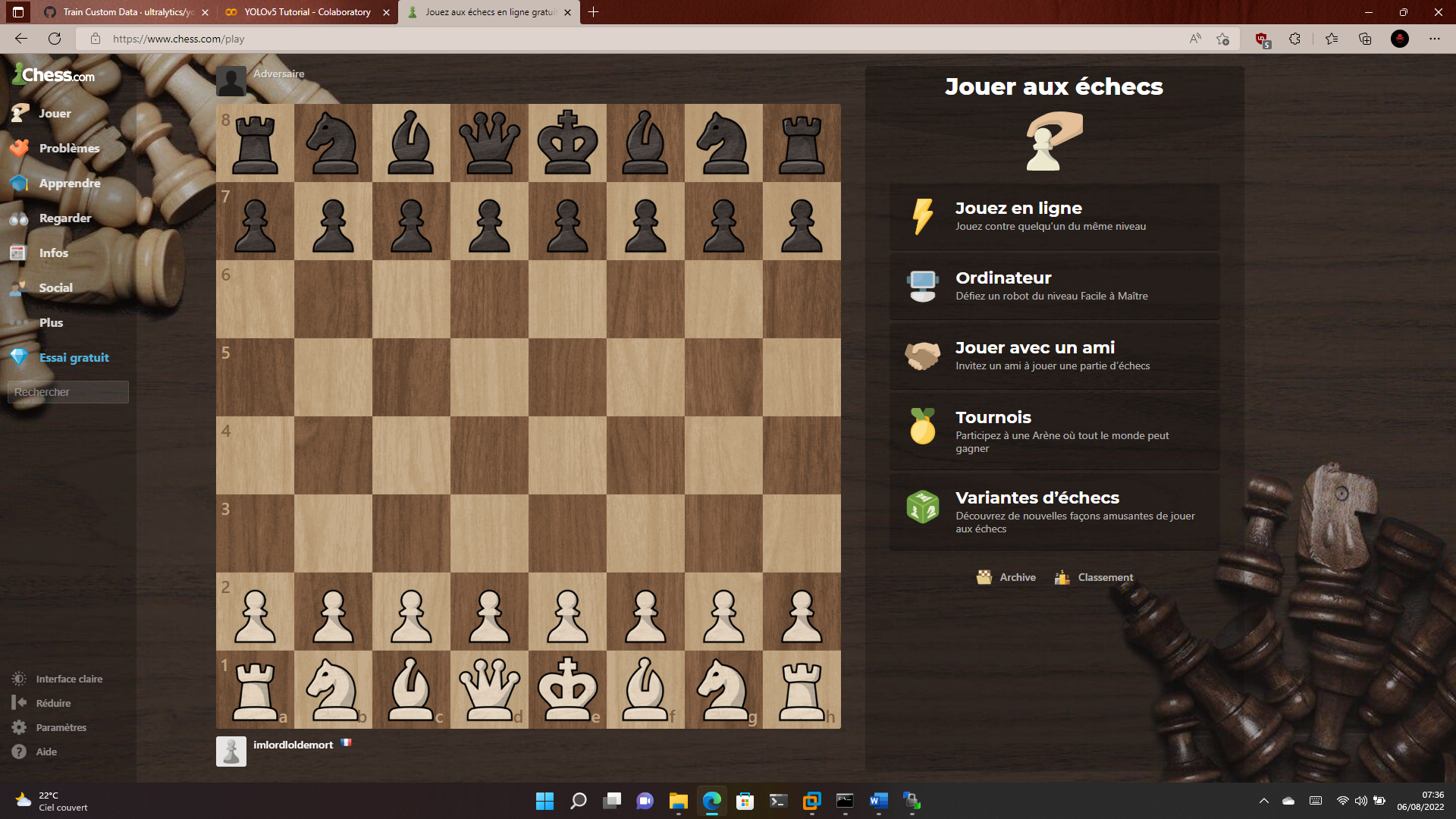Screen dimensions: 1456x819
Task: Click the Aide help icon
Action: click(x=19, y=752)
